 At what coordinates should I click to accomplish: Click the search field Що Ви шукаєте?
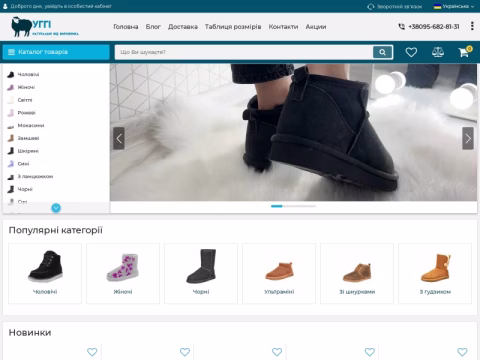point(244,52)
